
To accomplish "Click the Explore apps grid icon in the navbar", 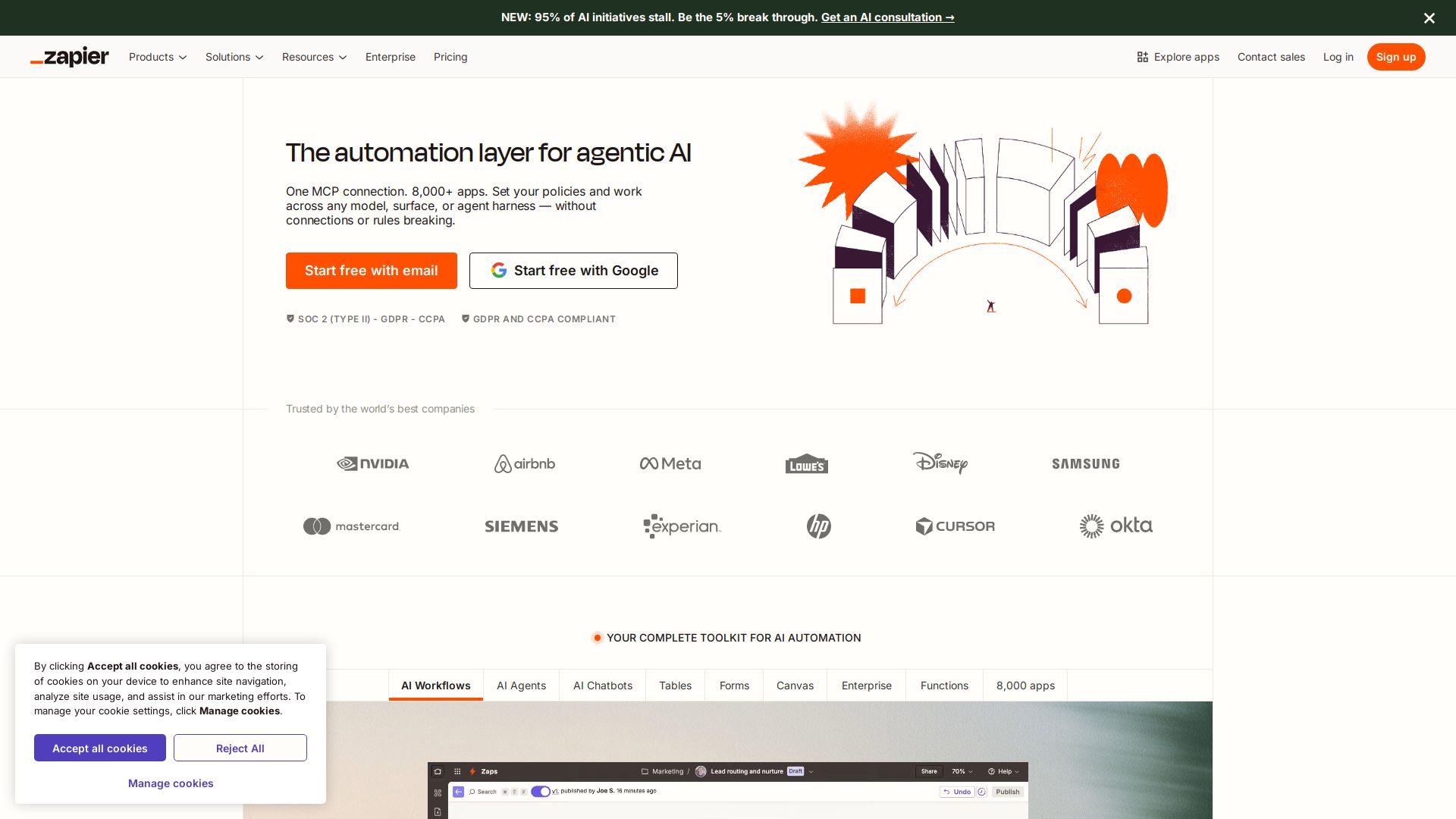I will point(1143,57).
